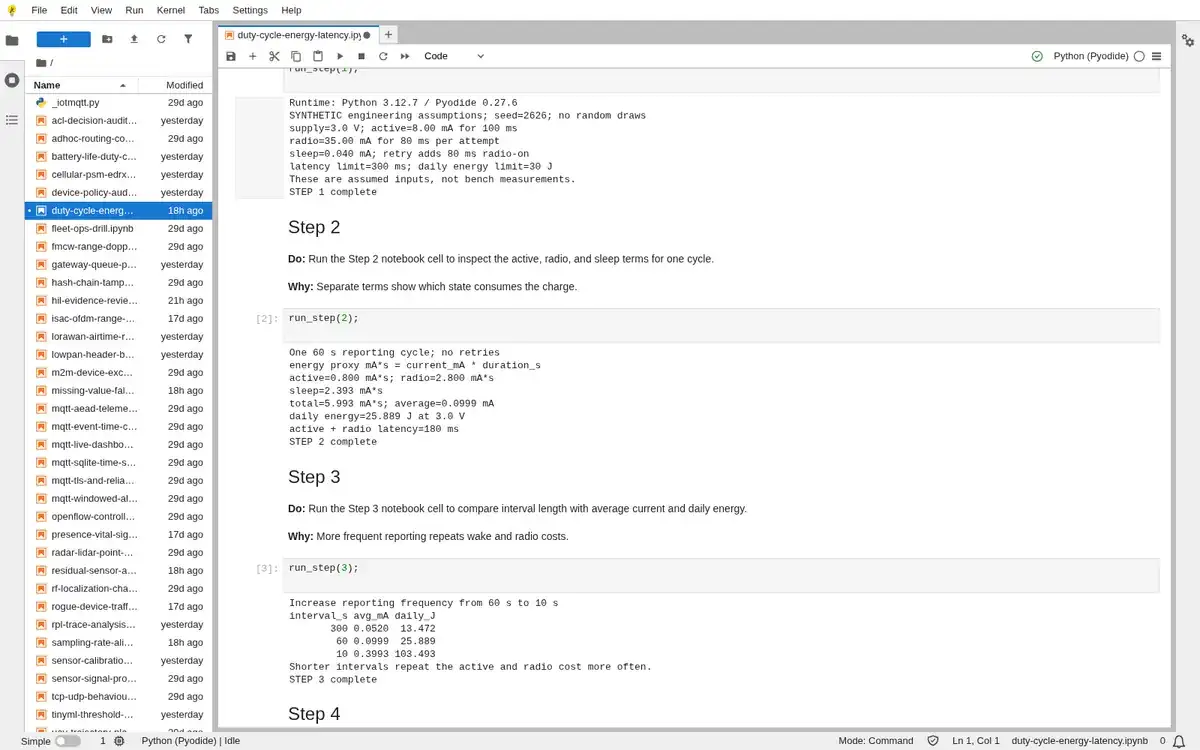Screen dimensions: 1200x750
Task: Open the acl-decision-audit notebook file
Action: tap(118, 121)
